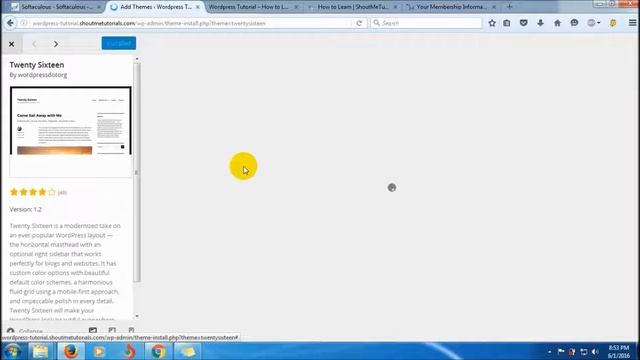Bookmark this page with the star icon

pyautogui.click(x=492, y=23)
